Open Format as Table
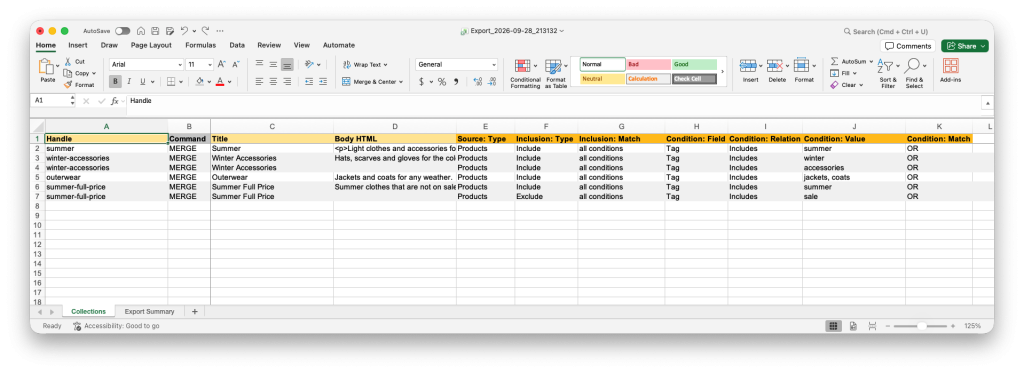 point(556,74)
